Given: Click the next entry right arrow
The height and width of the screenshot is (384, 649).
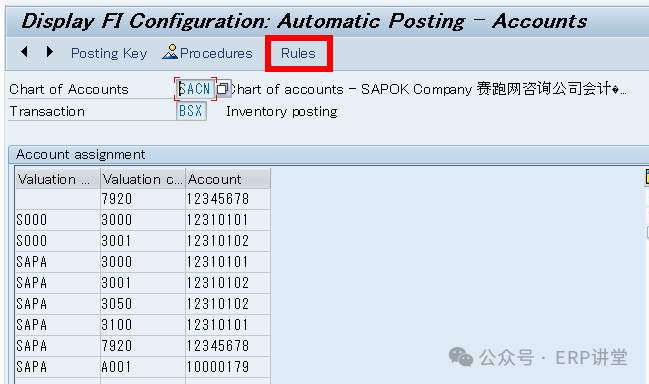Looking at the screenshot, I should (50, 52).
